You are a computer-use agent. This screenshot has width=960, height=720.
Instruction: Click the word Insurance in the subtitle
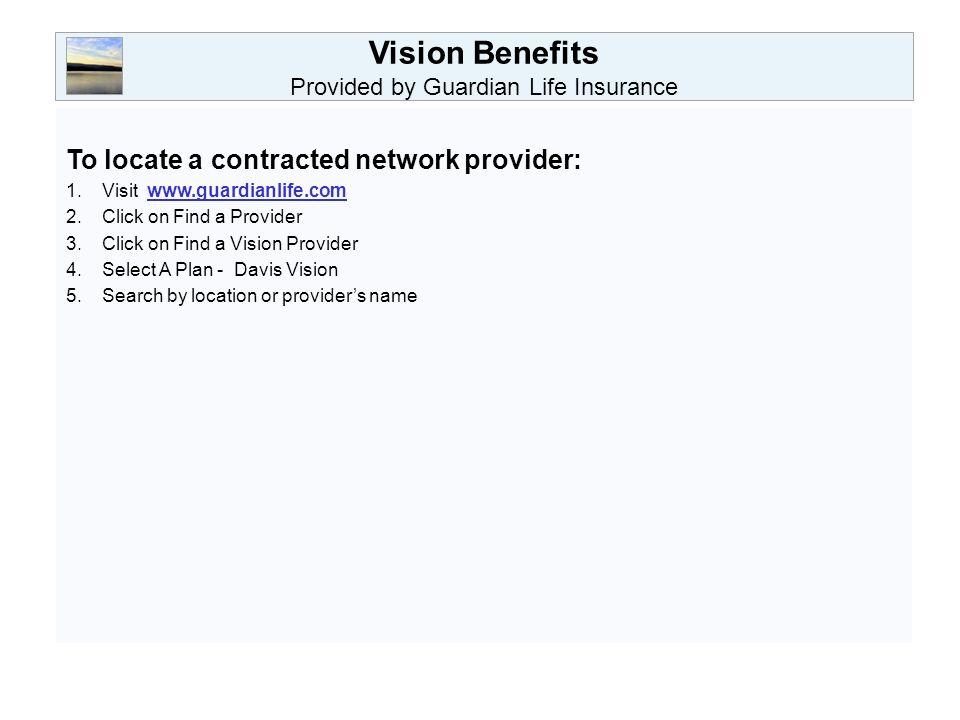[x=626, y=87]
